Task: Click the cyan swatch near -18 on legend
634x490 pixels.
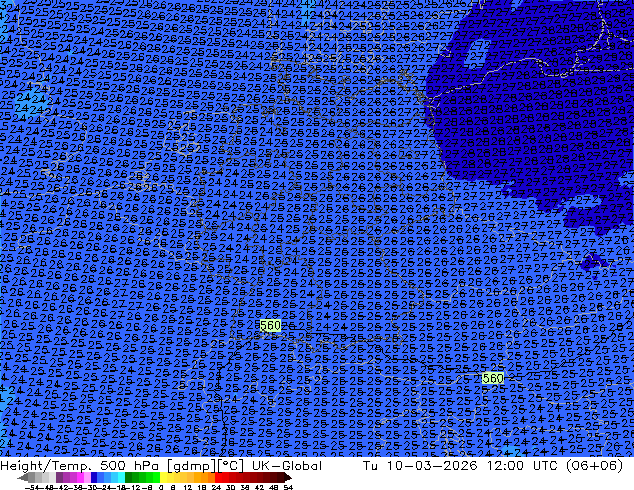Action: [x=121, y=478]
